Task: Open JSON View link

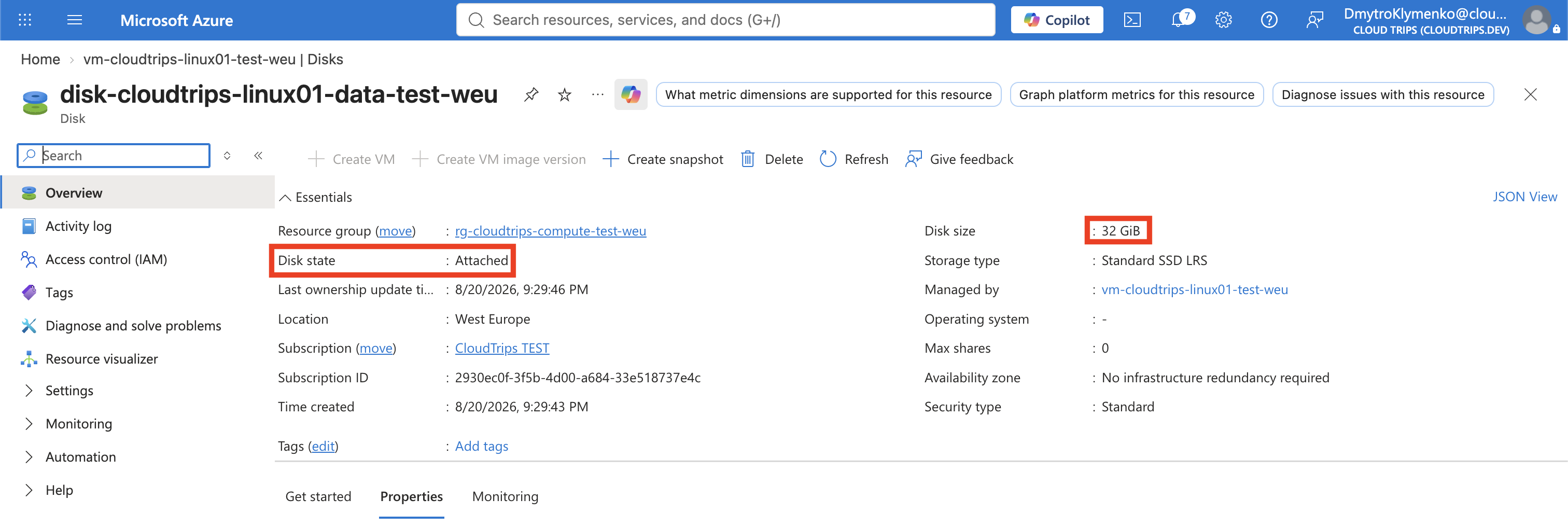Action: click(x=1525, y=197)
